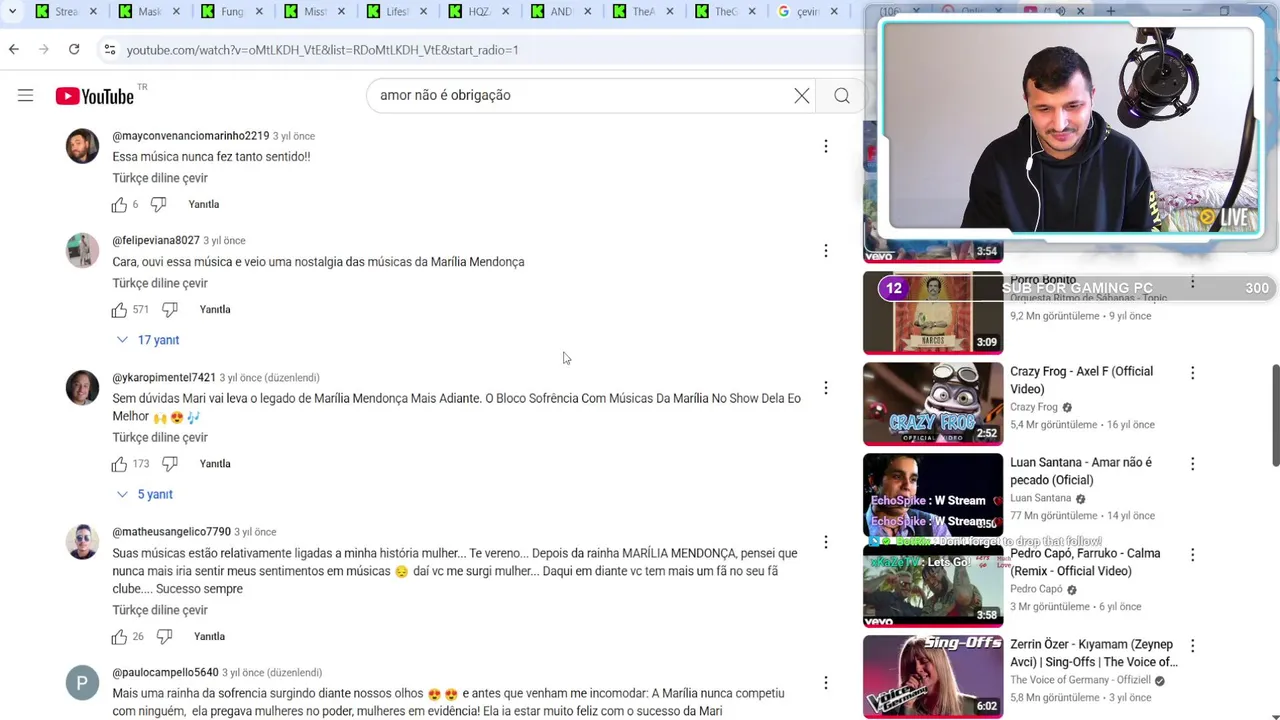This screenshot has width=1280, height=720.
Task: Open avatar of @paulocampello5640
Action: click(82, 683)
